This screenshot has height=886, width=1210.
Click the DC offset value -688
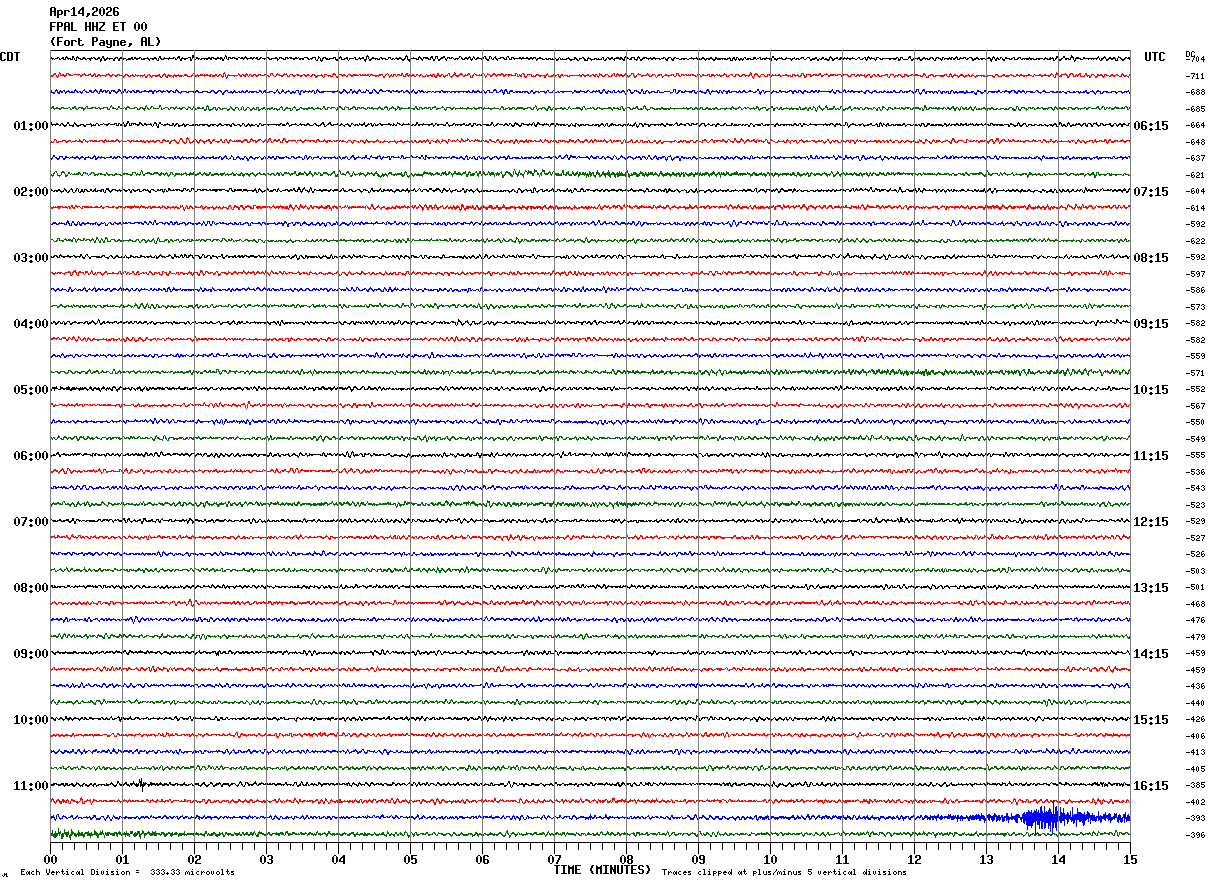pos(1195,93)
